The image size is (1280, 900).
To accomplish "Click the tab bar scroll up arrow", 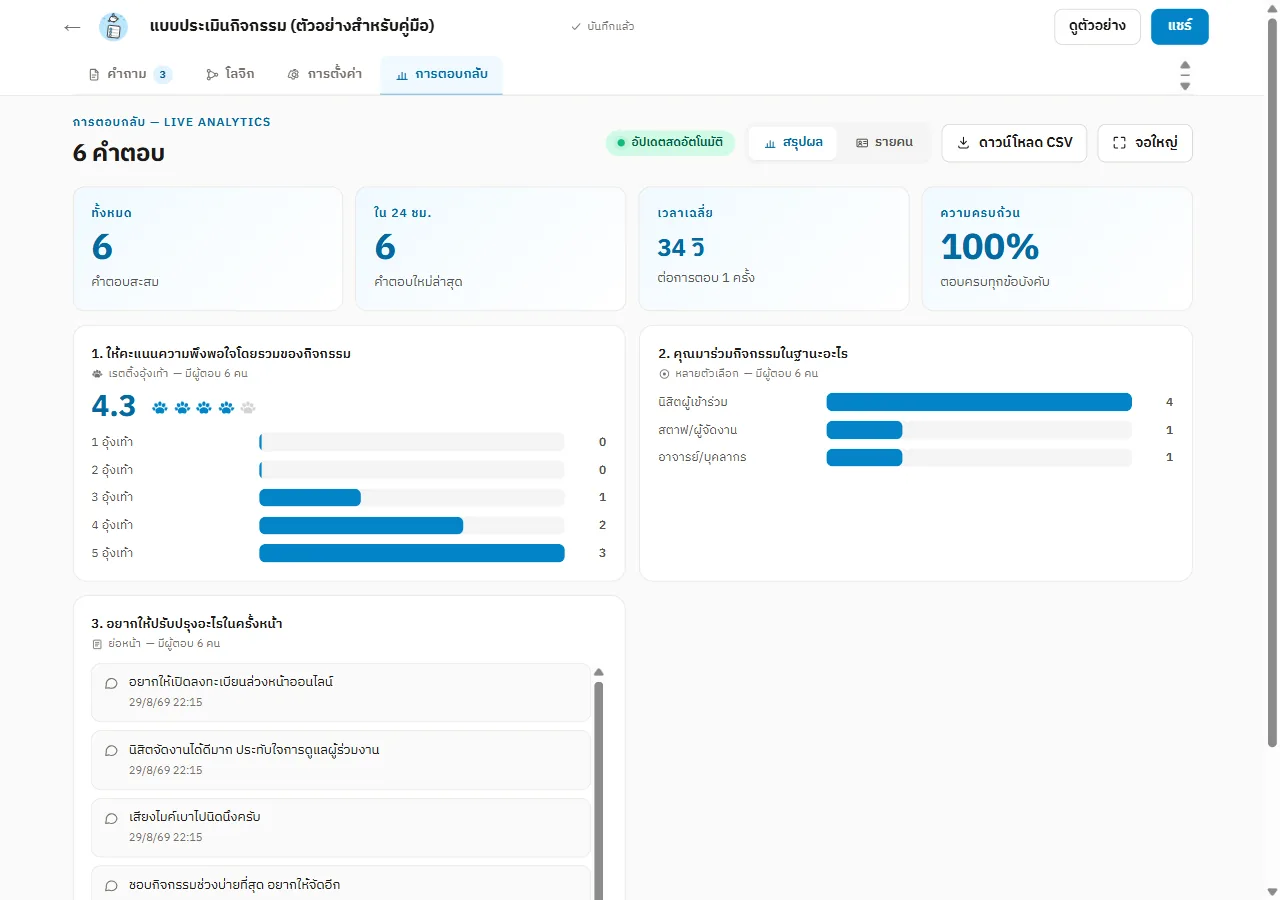I will click(1185, 64).
